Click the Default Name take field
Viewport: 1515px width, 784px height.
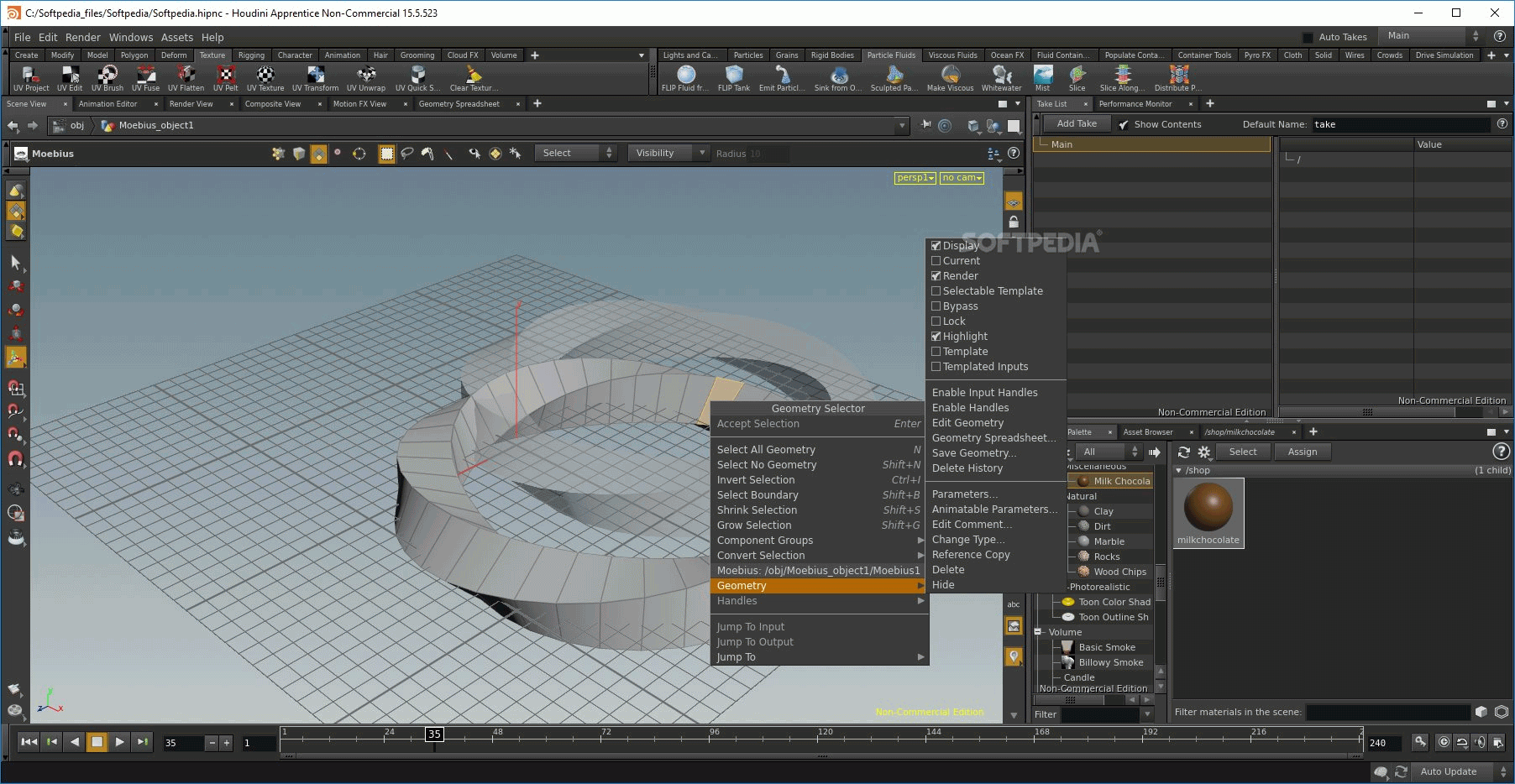(x=1402, y=124)
